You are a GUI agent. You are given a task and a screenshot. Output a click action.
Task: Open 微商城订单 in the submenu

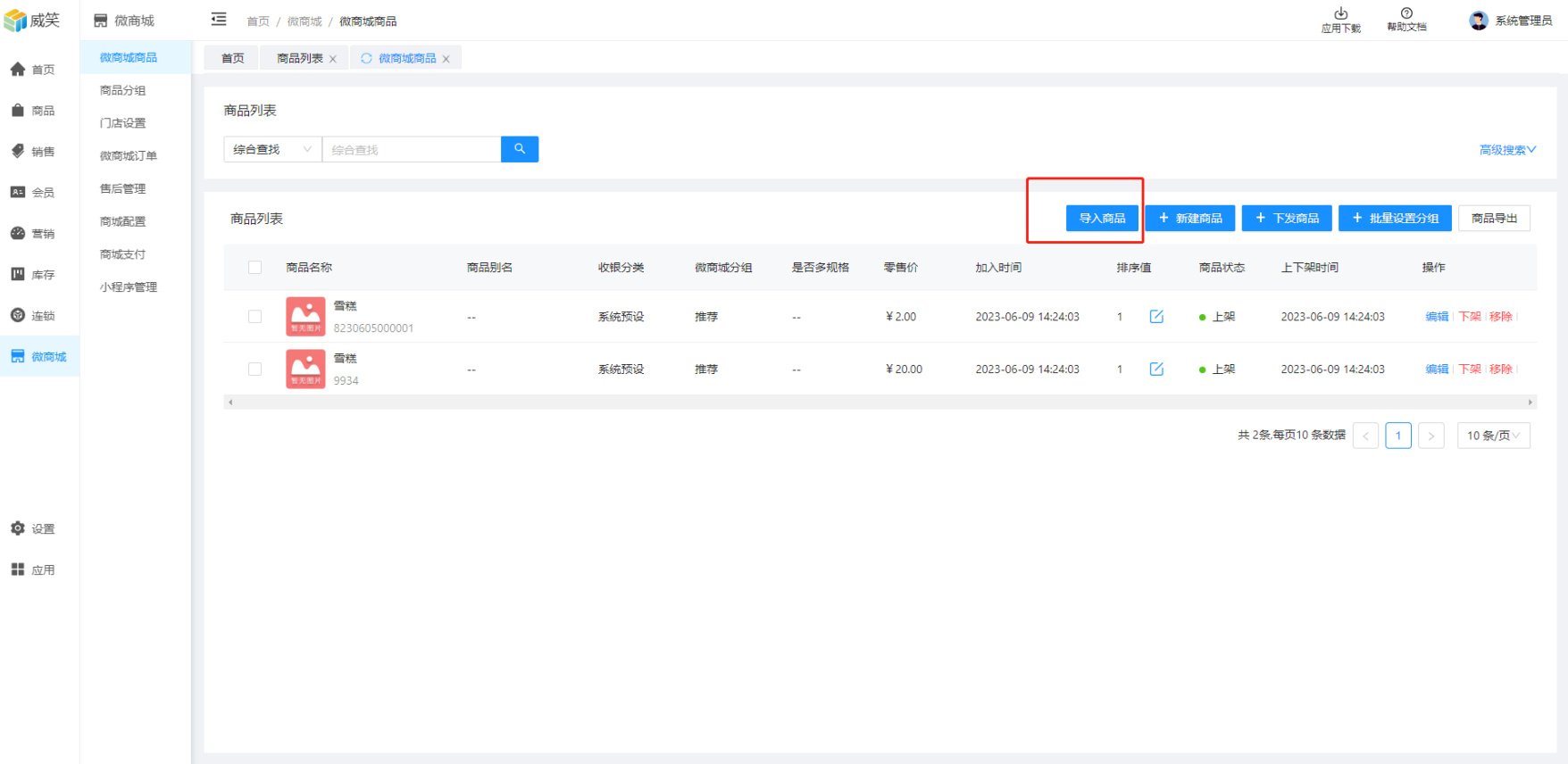tap(129, 156)
